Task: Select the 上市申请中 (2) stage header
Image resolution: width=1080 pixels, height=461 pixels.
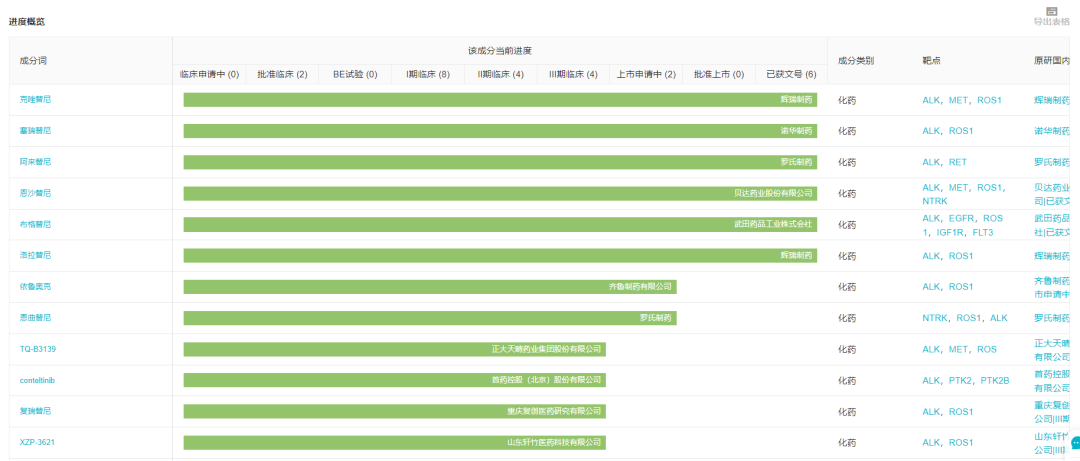Action: pos(646,74)
